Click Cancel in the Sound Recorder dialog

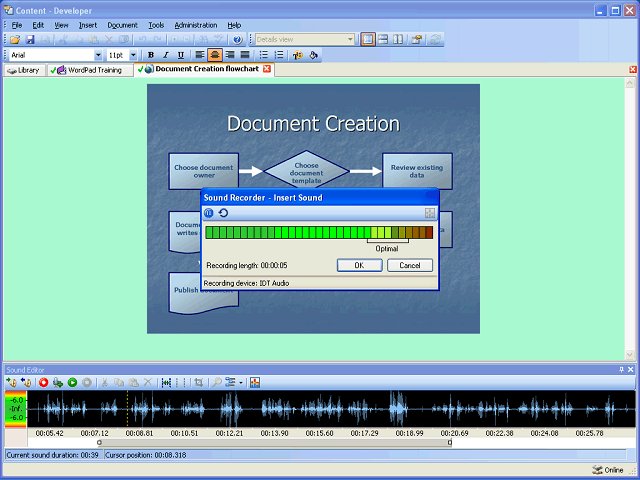click(410, 265)
